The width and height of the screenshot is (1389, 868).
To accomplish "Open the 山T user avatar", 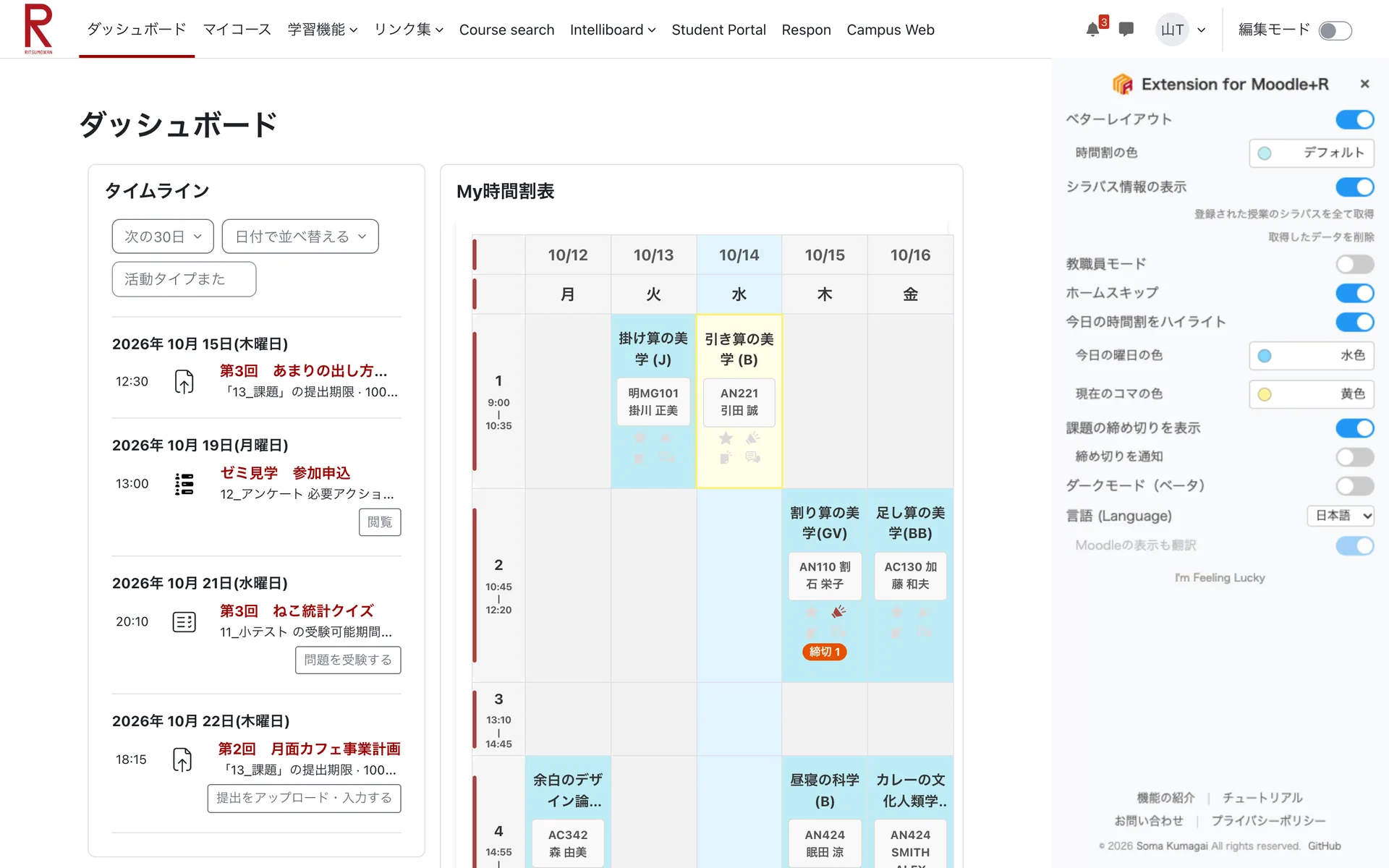I will coord(1172,30).
